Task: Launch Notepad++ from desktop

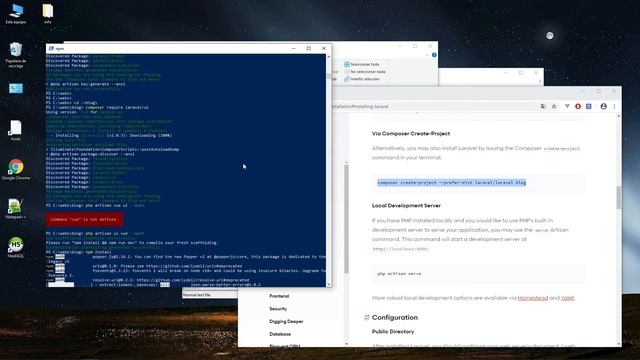Action: tap(16, 209)
